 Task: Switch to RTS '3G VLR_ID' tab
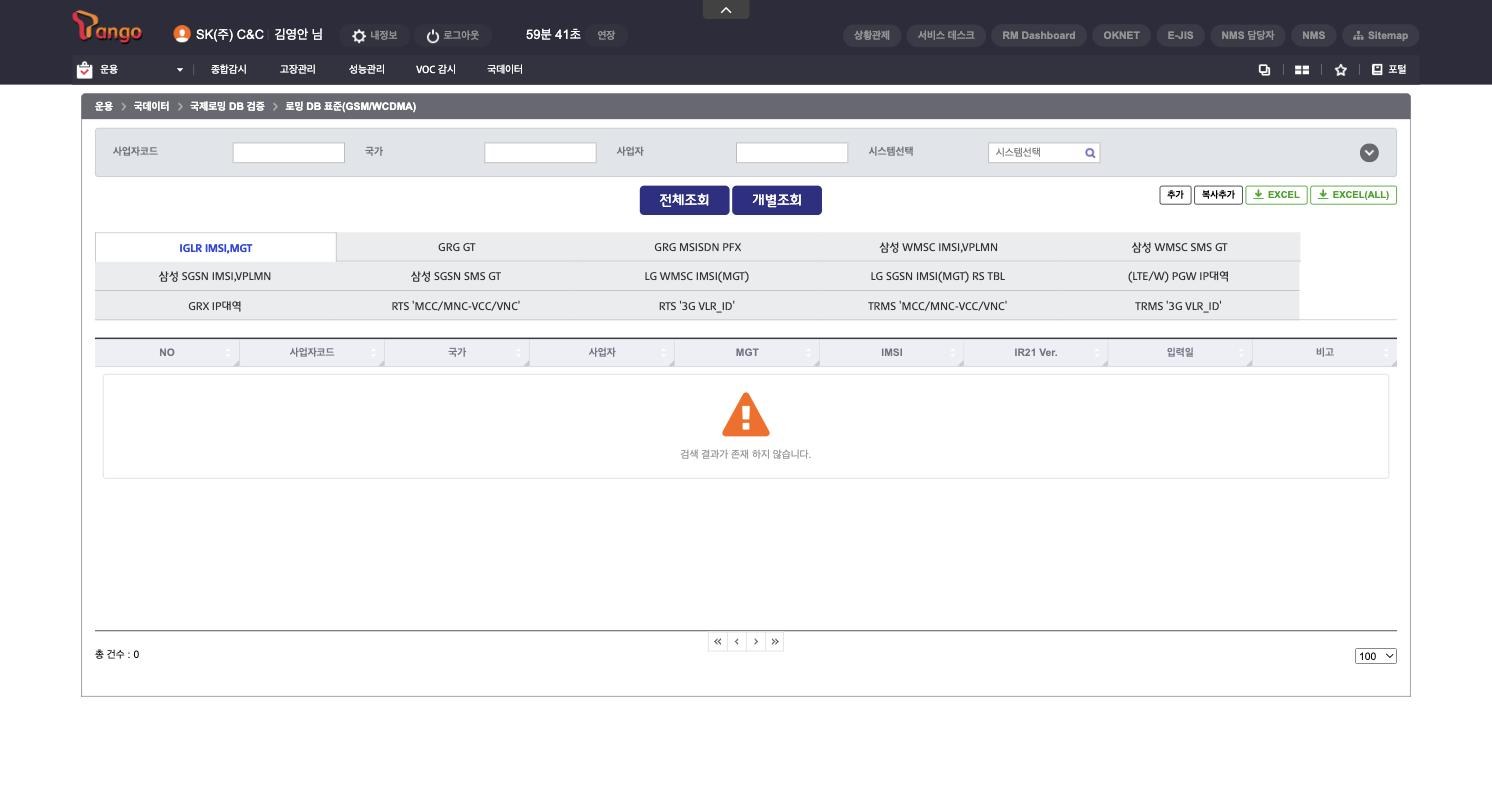pyautogui.click(x=697, y=306)
